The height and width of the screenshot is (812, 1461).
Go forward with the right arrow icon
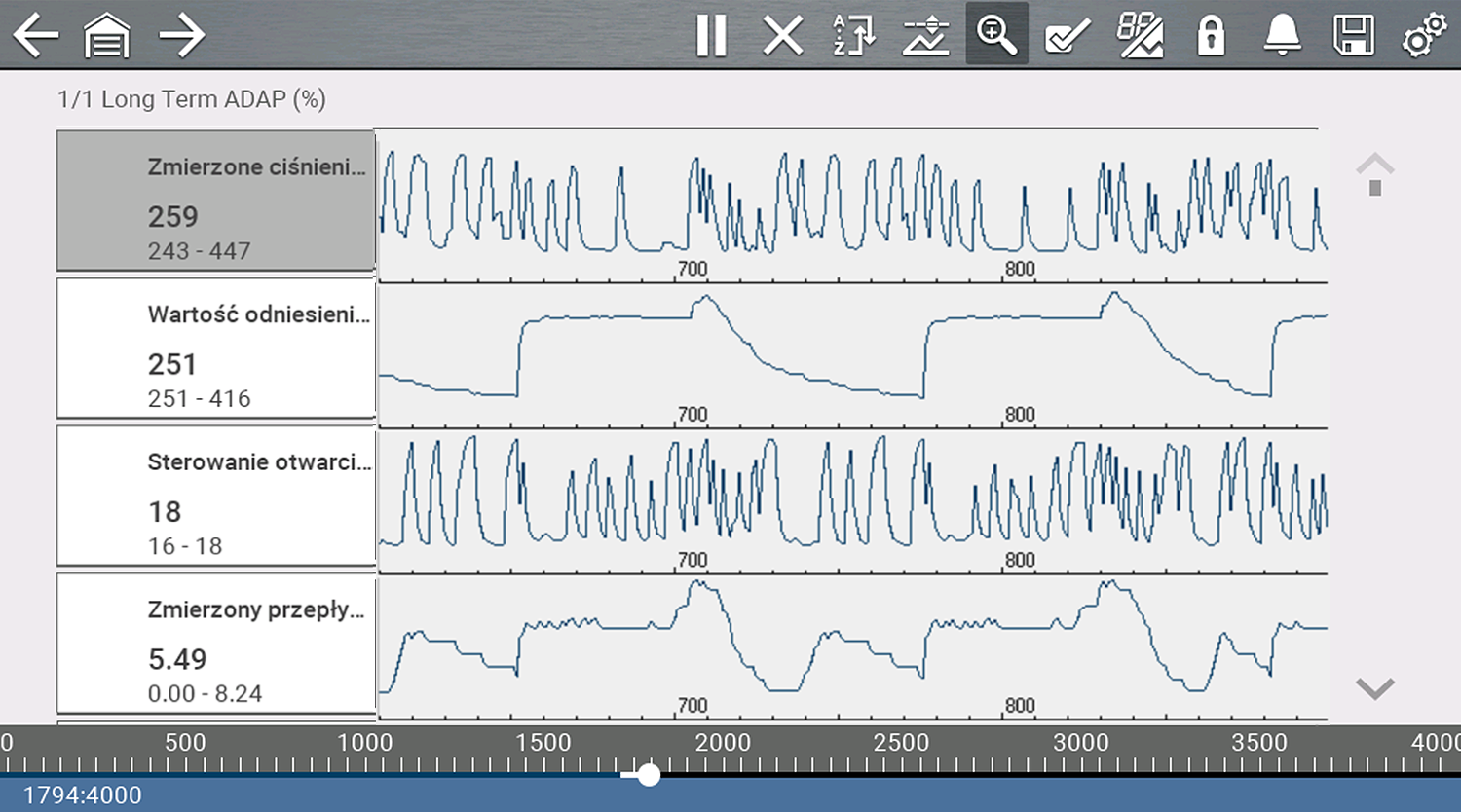(x=181, y=36)
